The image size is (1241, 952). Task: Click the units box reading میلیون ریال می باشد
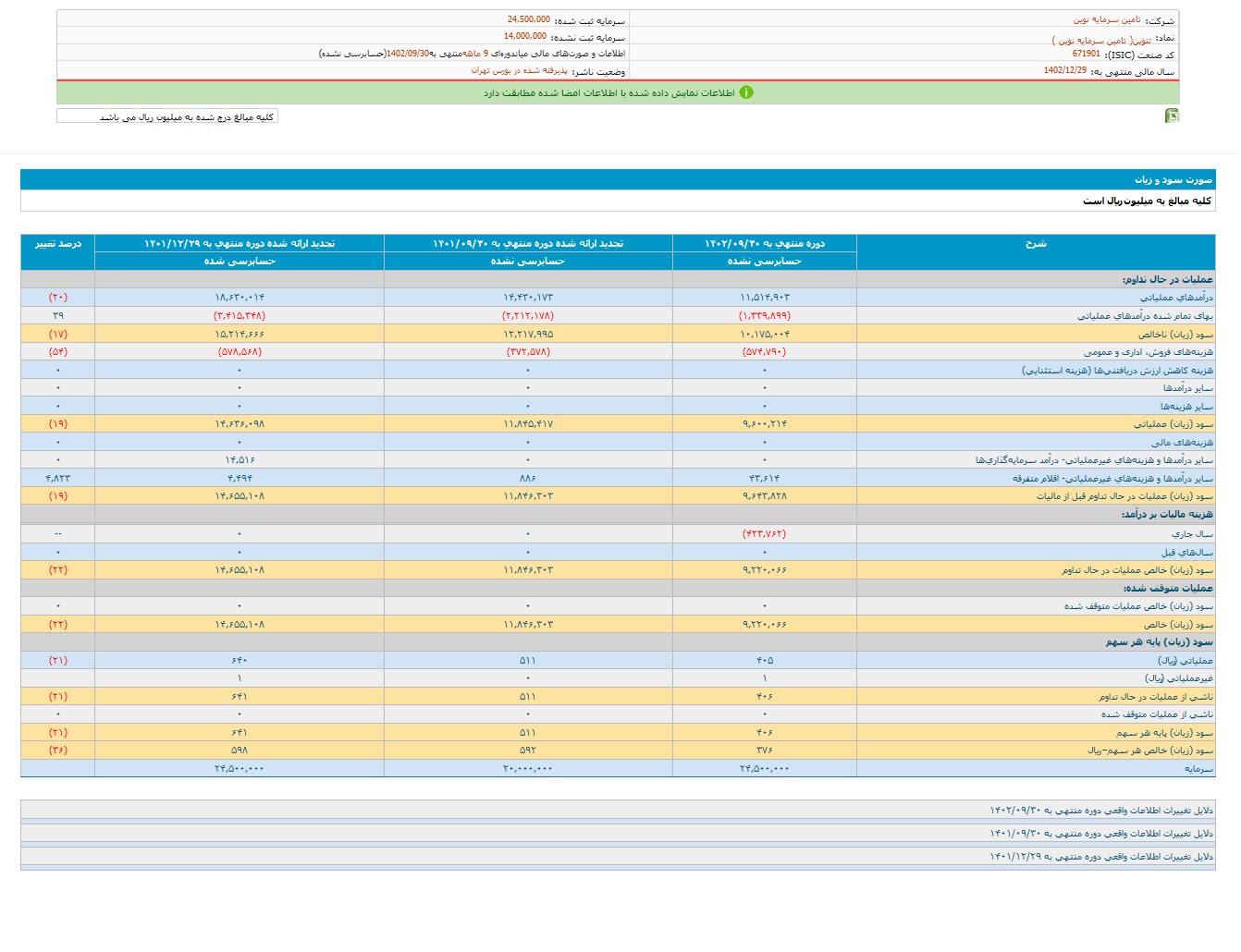pyautogui.click(x=167, y=116)
